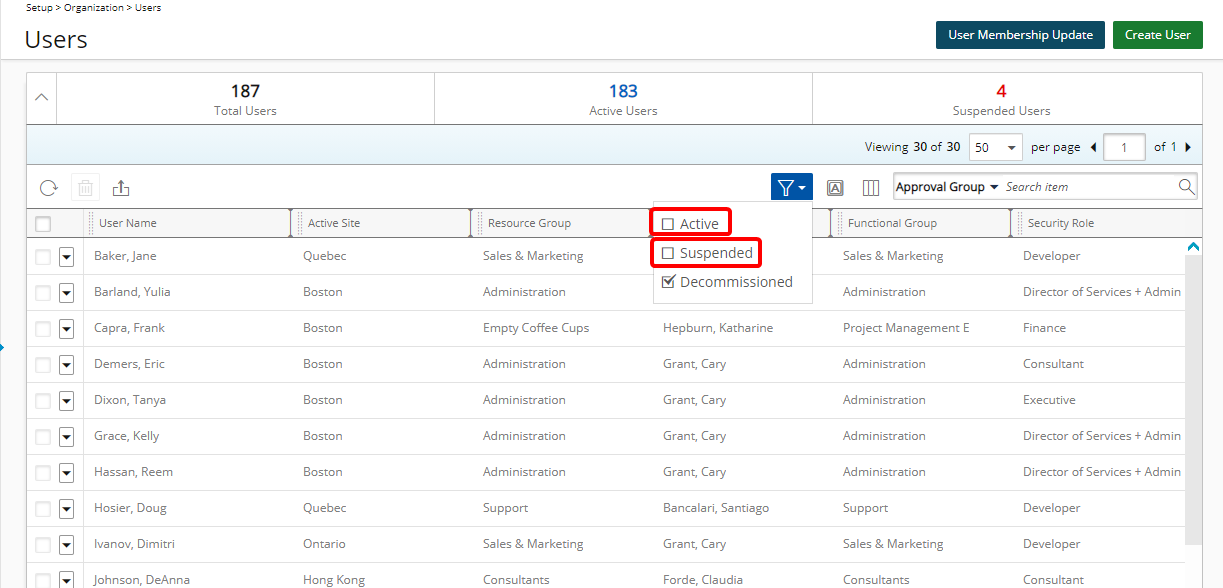Click the export users icon
The height and width of the screenshot is (588, 1223).
point(121,187)
